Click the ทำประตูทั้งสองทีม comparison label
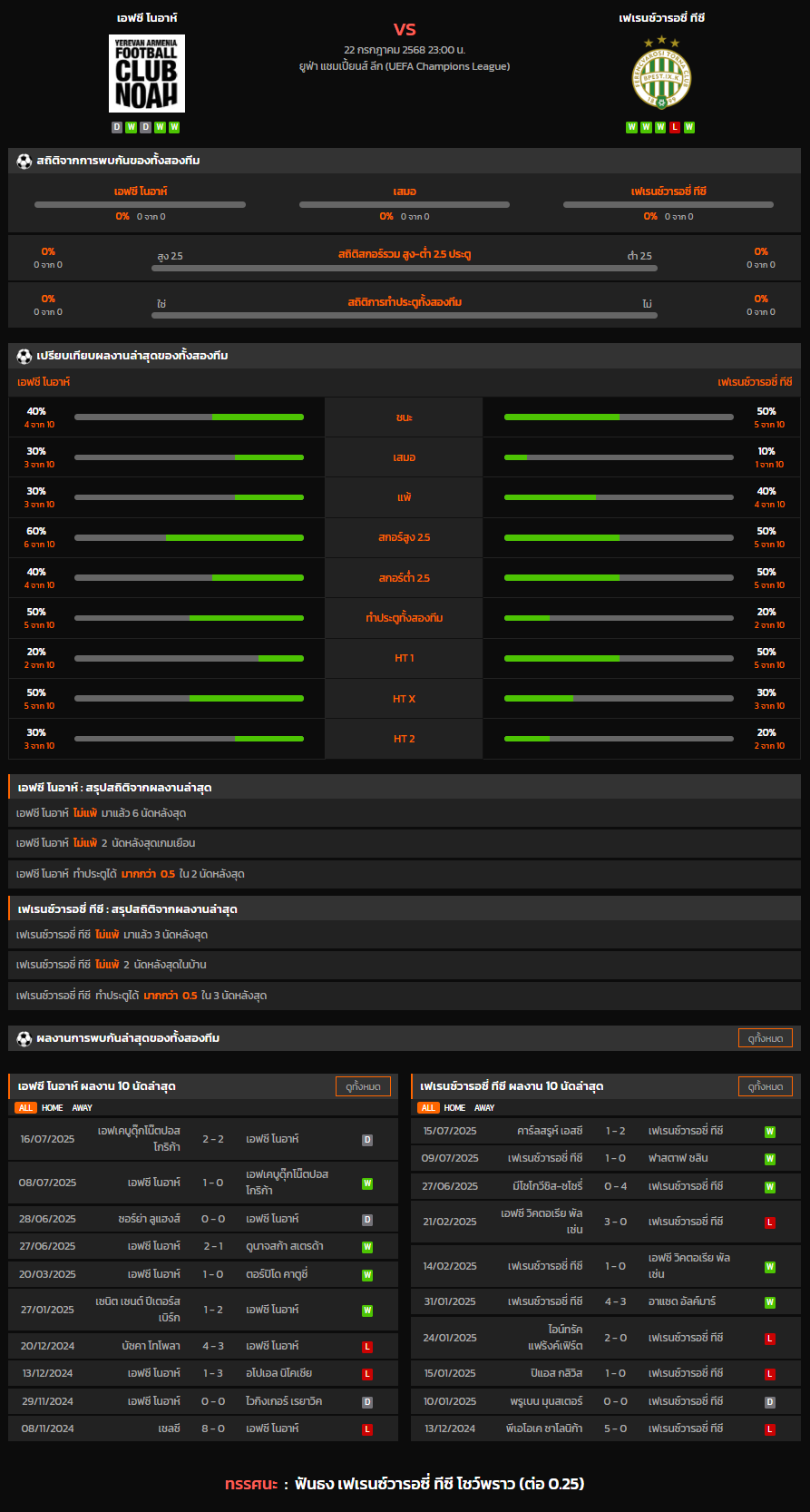The image size is (810, 1512). tap(405, 618)
